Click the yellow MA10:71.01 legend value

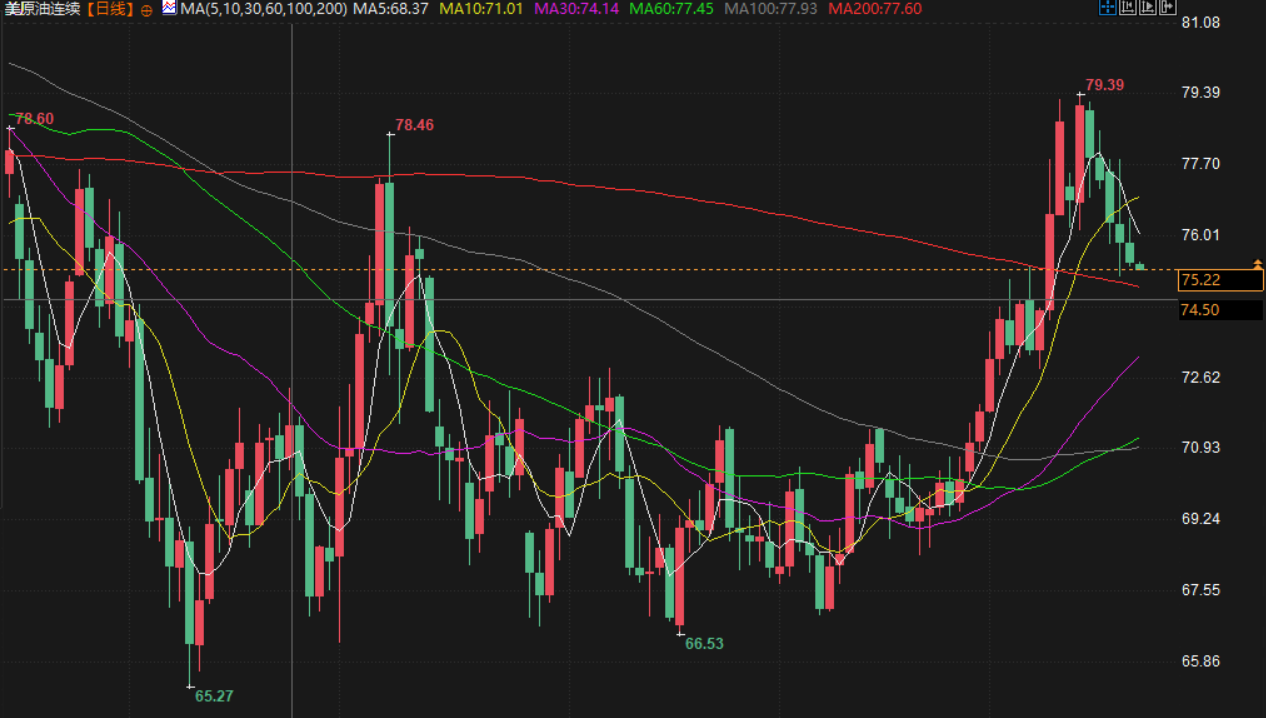click(481, 8)
